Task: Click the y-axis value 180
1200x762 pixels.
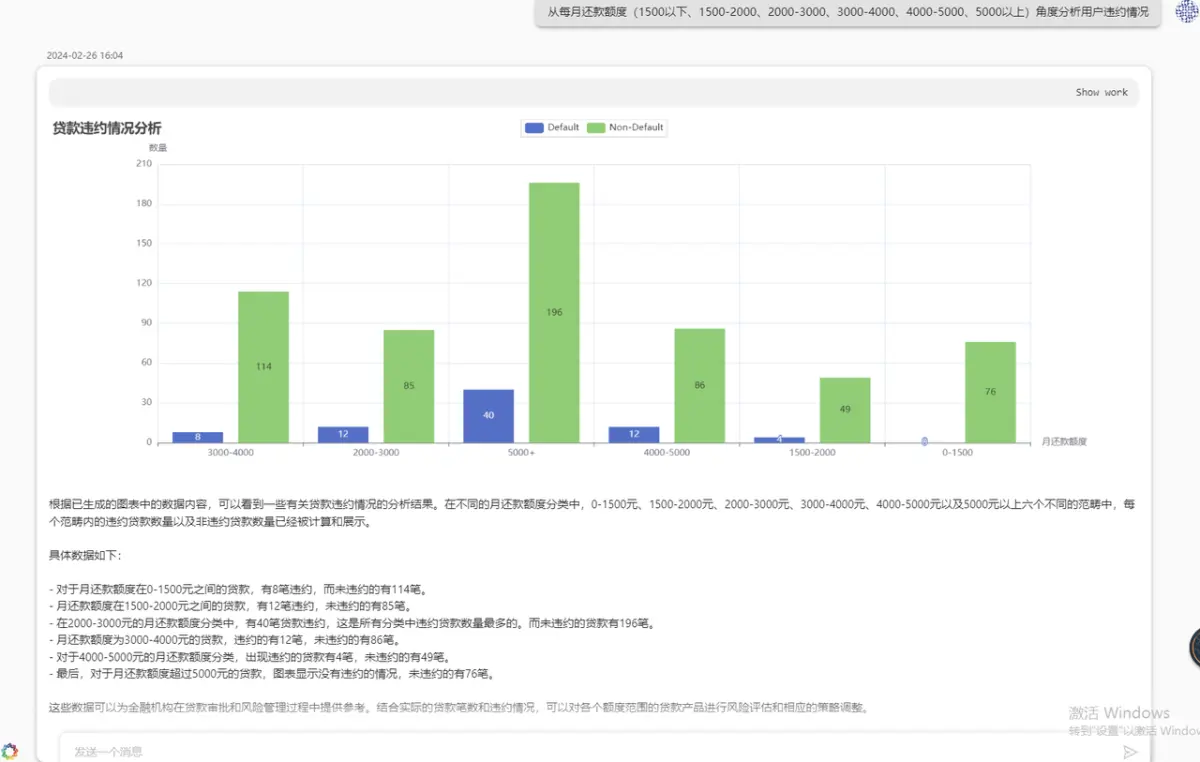Action: tap(144, 204)
